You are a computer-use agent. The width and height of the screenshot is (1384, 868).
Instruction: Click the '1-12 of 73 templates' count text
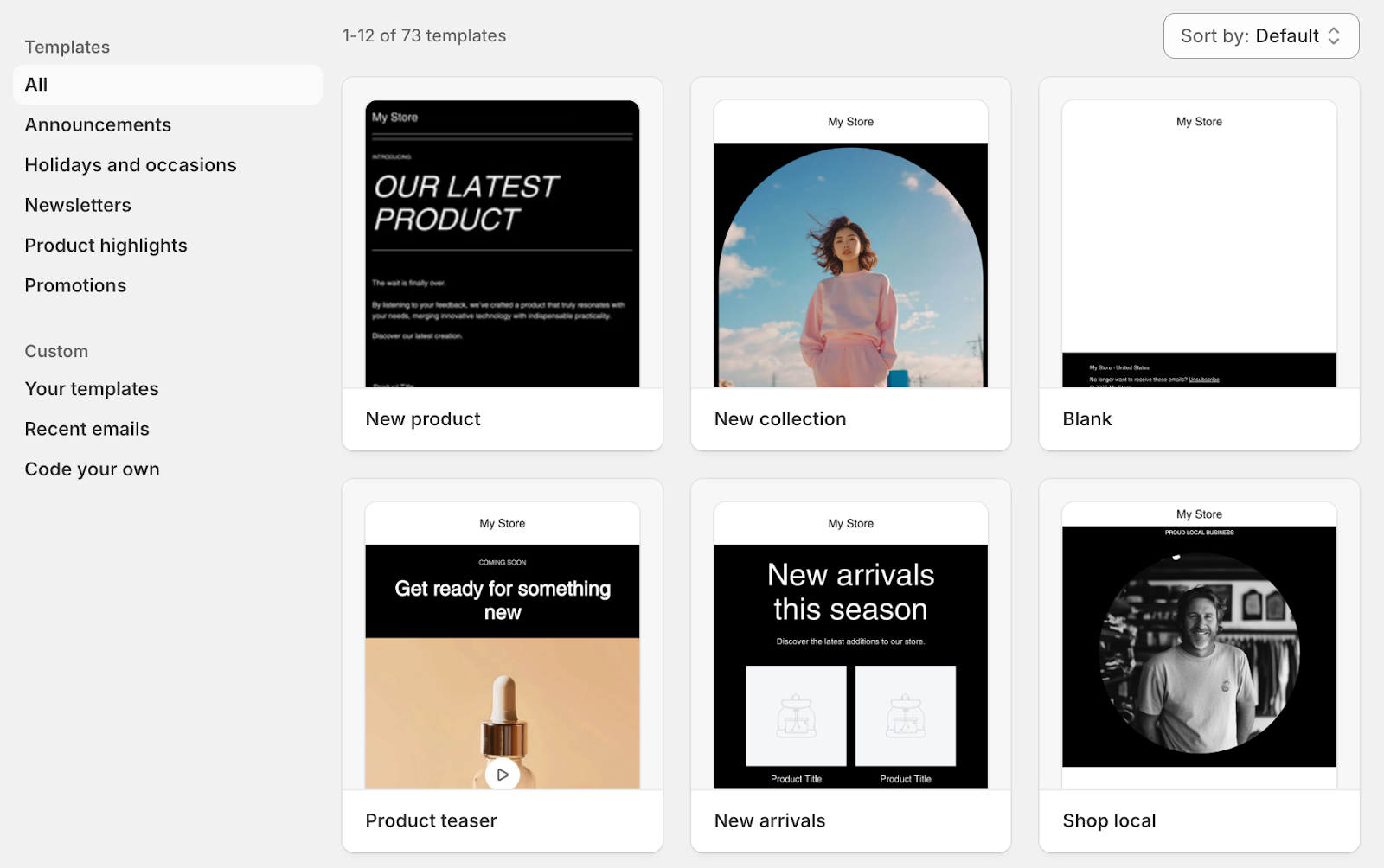[424, 36]
